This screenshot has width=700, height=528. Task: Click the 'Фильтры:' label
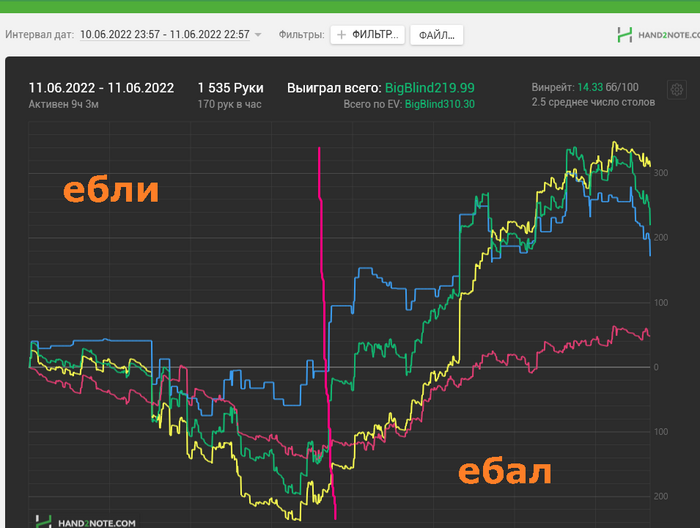click(x=301, y=34)
